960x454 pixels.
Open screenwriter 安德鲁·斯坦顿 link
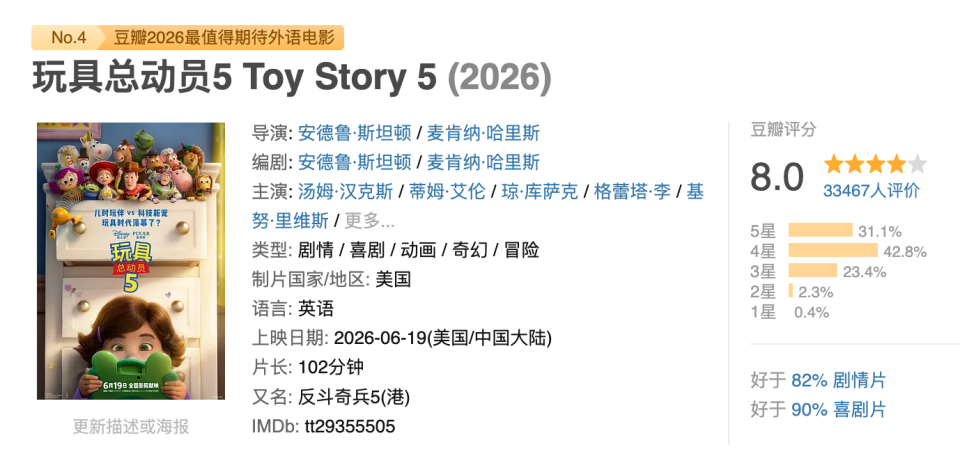click(x=354, y=162)
